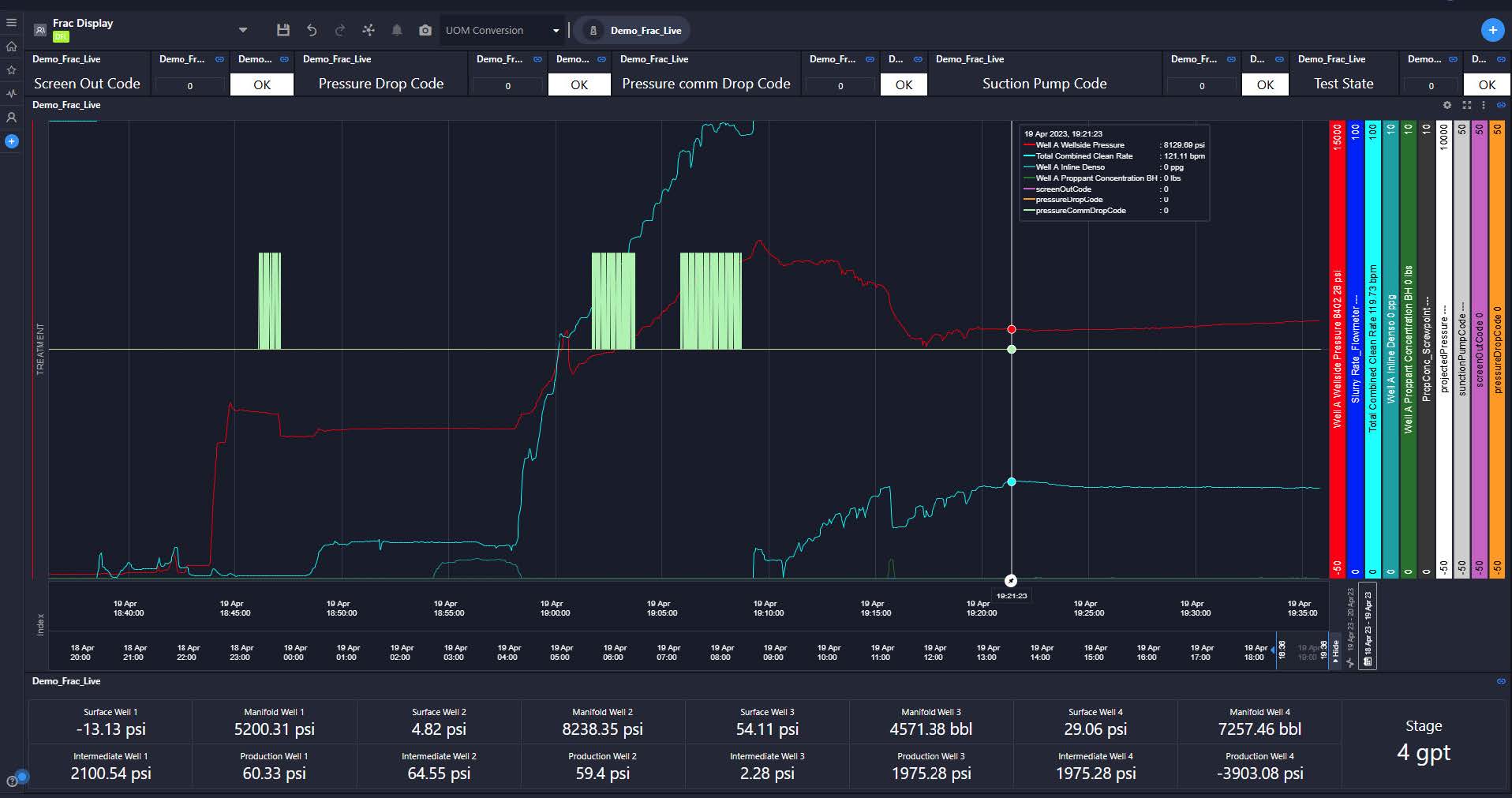Click the blue plus button top-right
The image size is (1512, 798).
[x=1491, y=30]
